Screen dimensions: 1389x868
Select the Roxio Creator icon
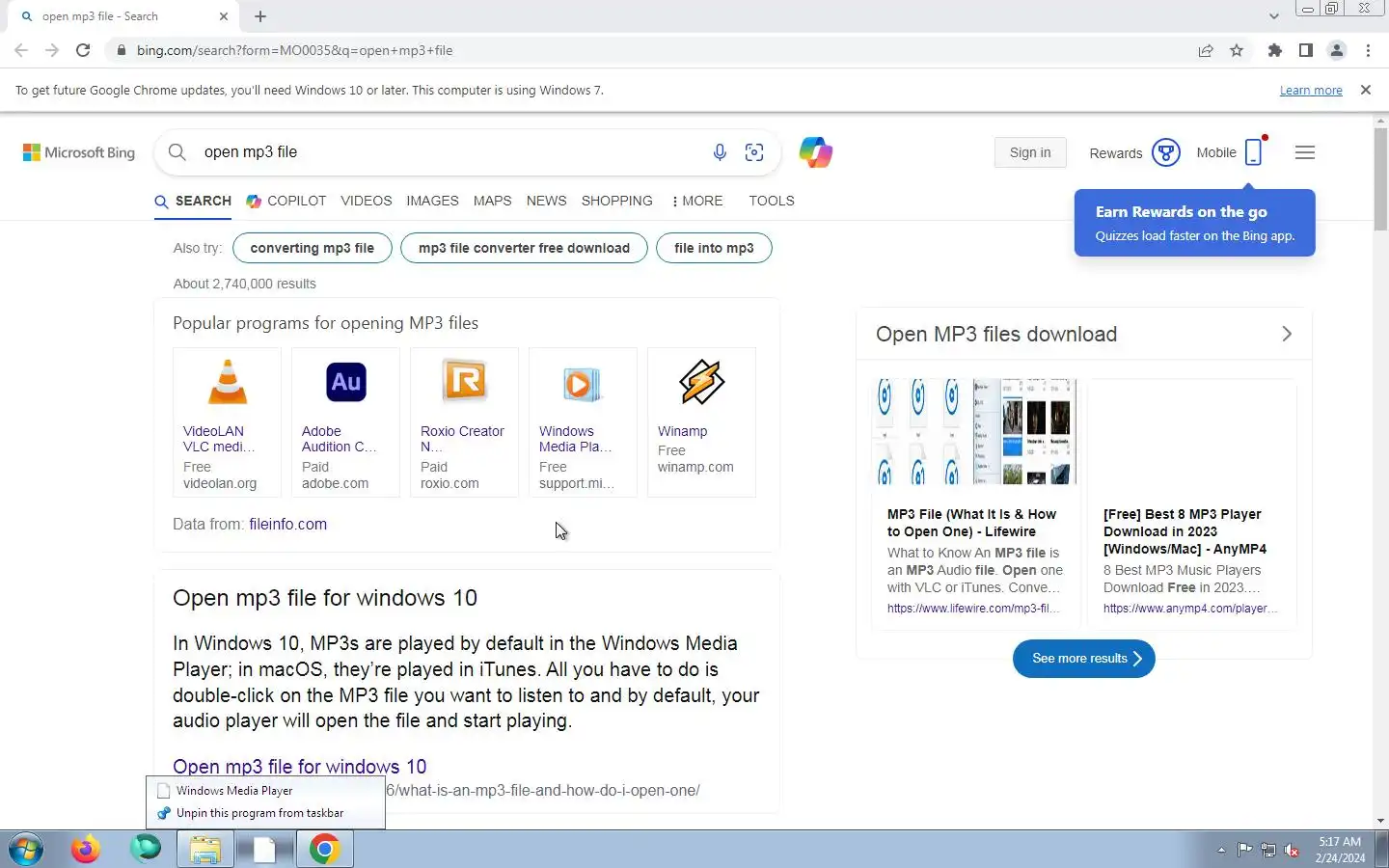pos(465,382)
